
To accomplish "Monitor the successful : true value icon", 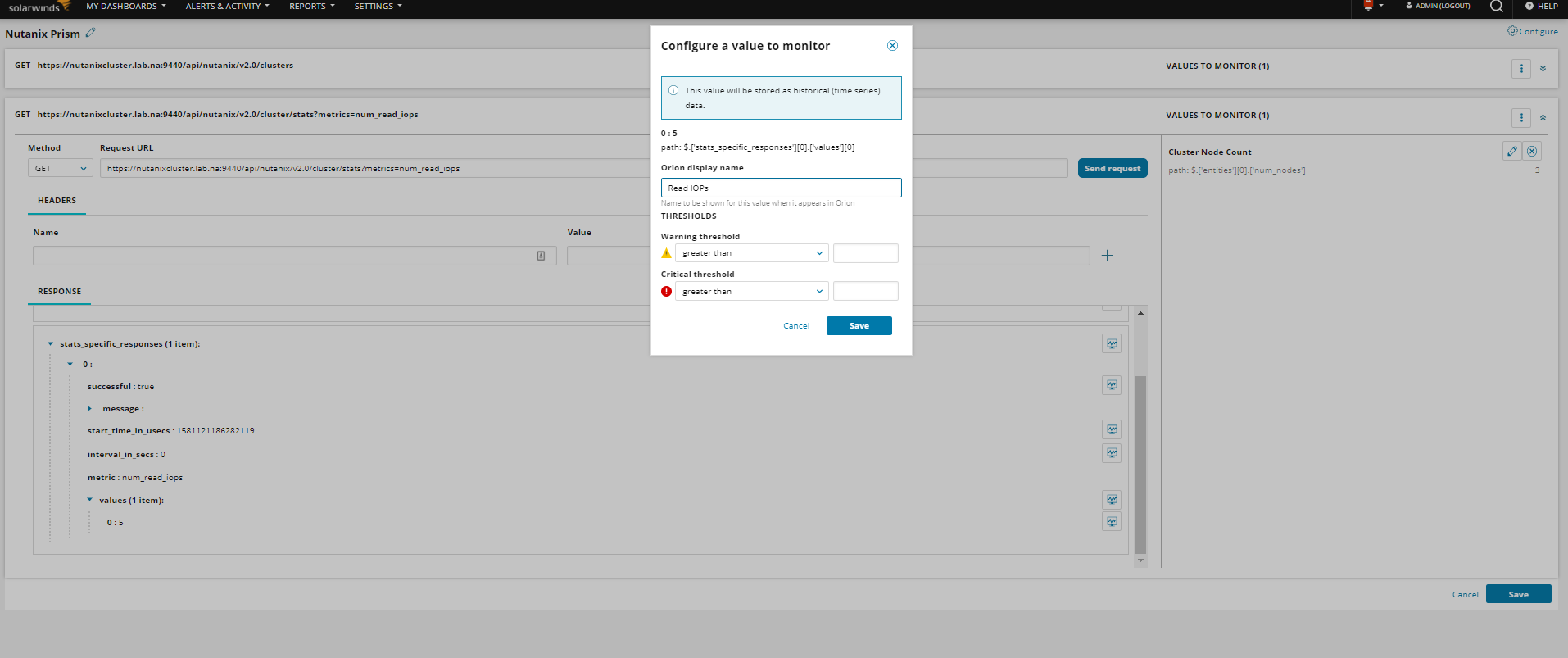I will 1112,385.
